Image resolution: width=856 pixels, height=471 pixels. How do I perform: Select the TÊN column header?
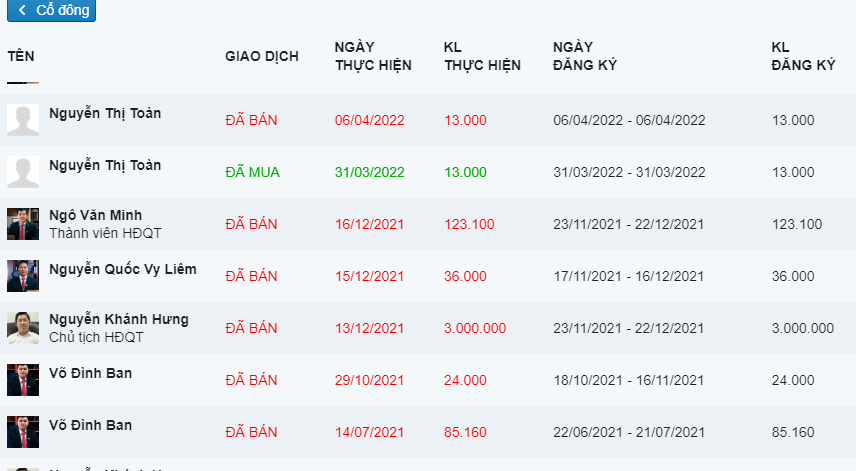point(21,56)
